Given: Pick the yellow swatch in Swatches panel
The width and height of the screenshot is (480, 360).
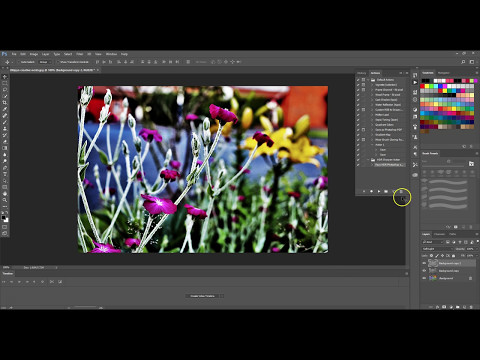Looking at the screenshot, I should (x=427, y=86).
